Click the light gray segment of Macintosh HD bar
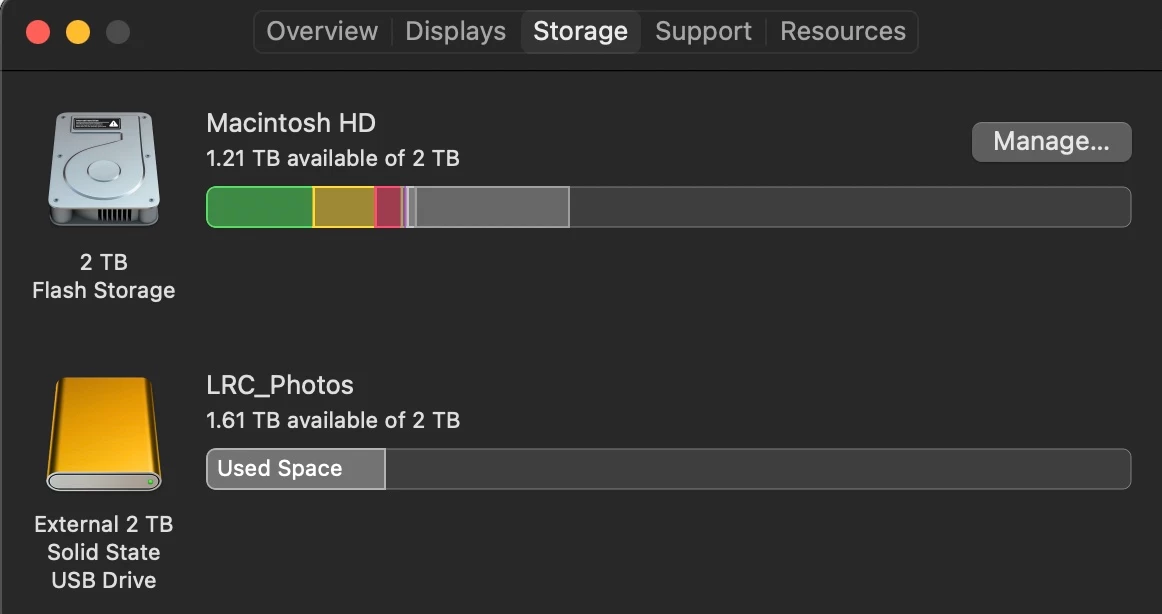This screenshot has height=614, width=1162. coord(492,207)
